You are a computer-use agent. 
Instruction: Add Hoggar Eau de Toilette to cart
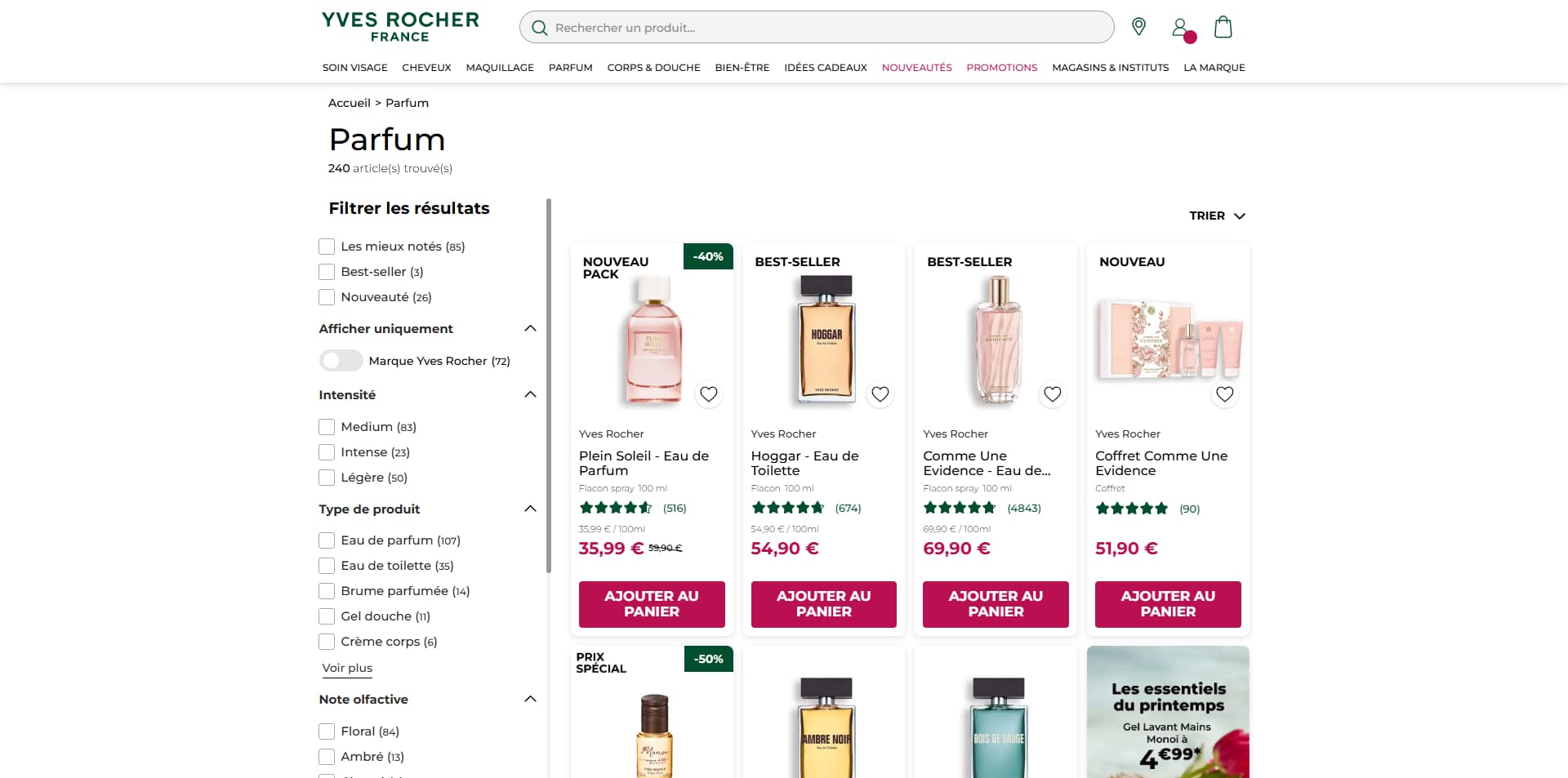(x=824, y=604)
